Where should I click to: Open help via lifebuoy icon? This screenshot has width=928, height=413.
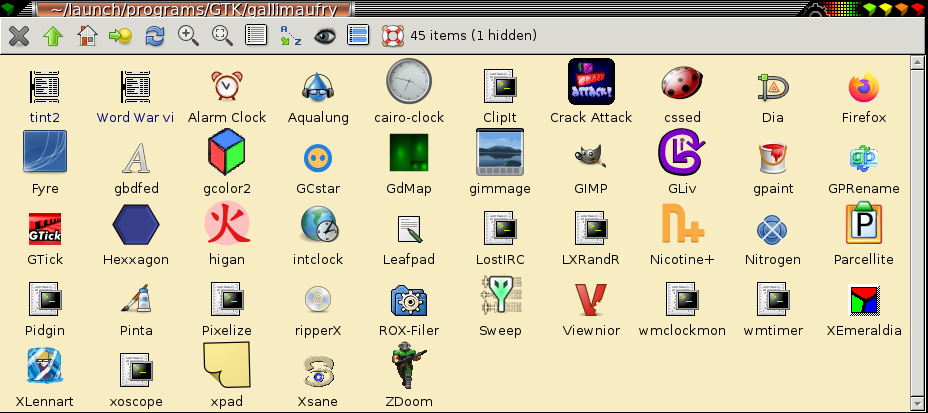(392, 36)
